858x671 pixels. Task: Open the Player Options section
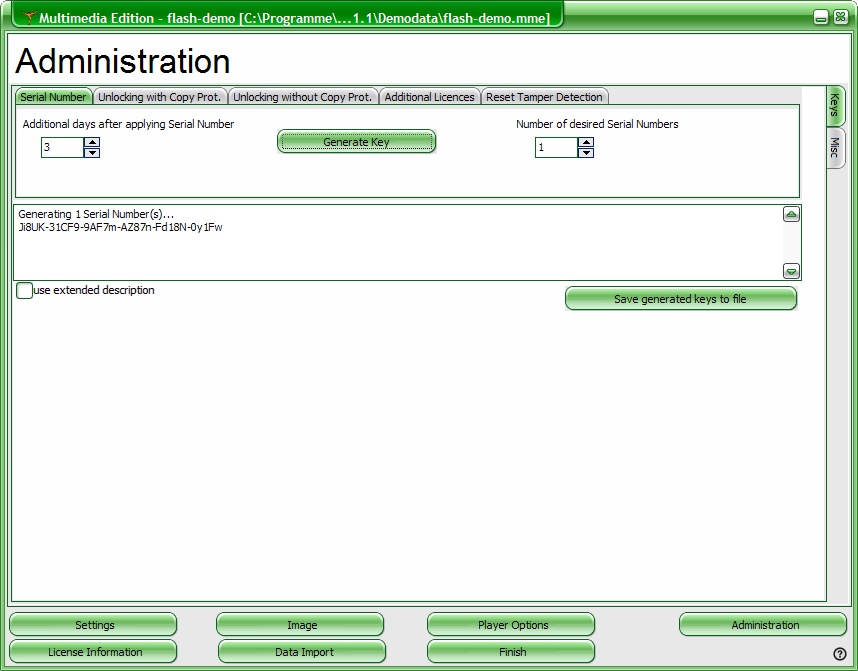tap(512, 625)
